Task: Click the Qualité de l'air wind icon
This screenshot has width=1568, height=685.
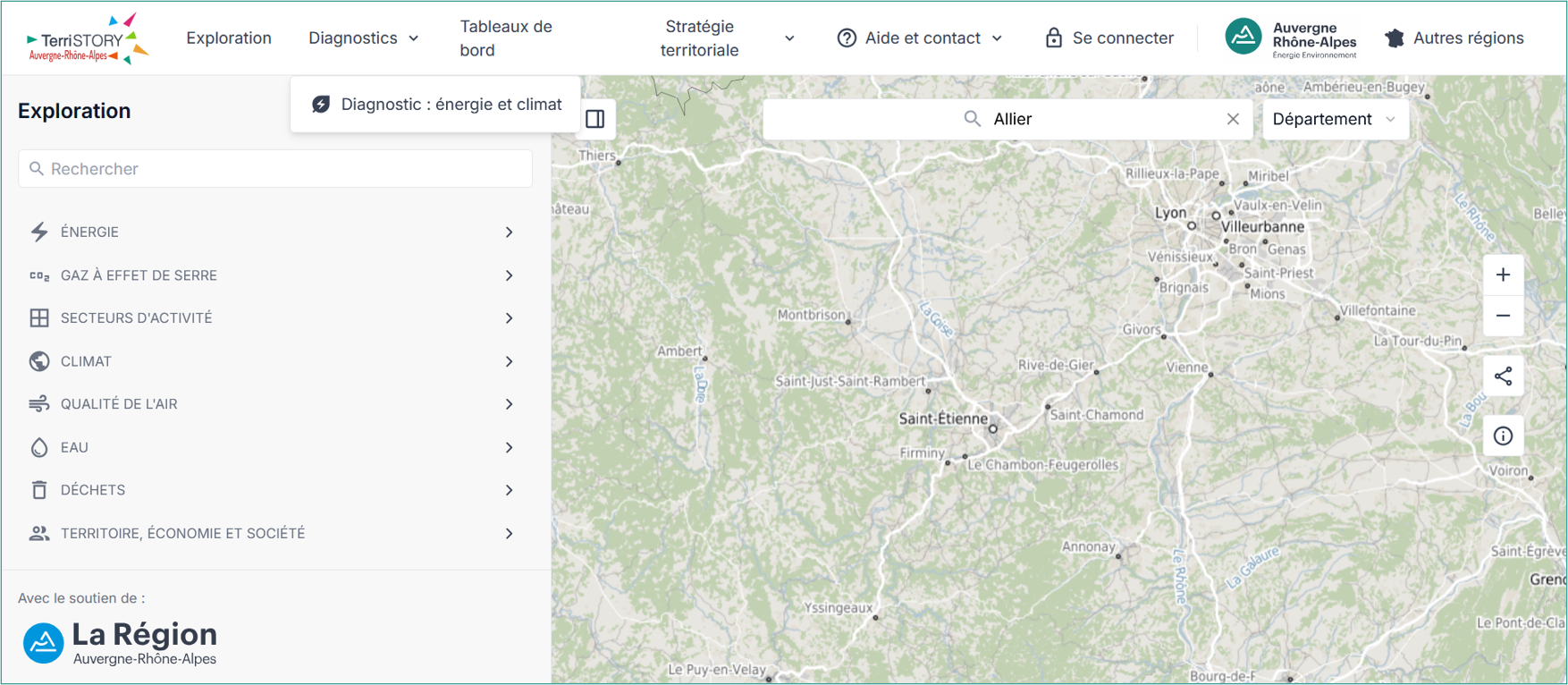Action: pos(38,404)
